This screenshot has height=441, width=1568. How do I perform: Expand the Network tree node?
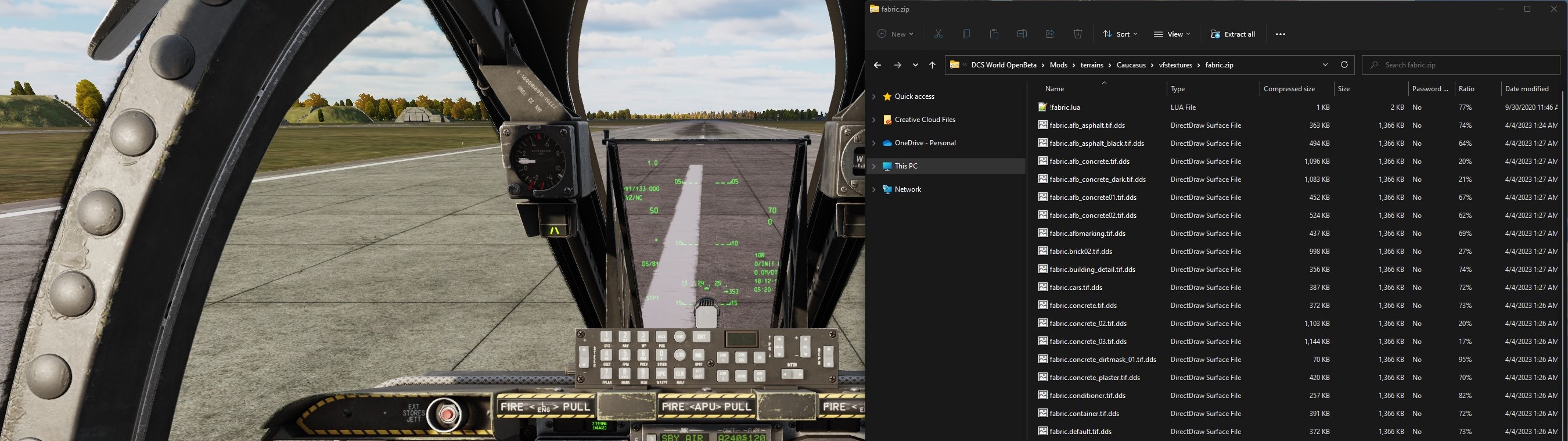point(874,189)
